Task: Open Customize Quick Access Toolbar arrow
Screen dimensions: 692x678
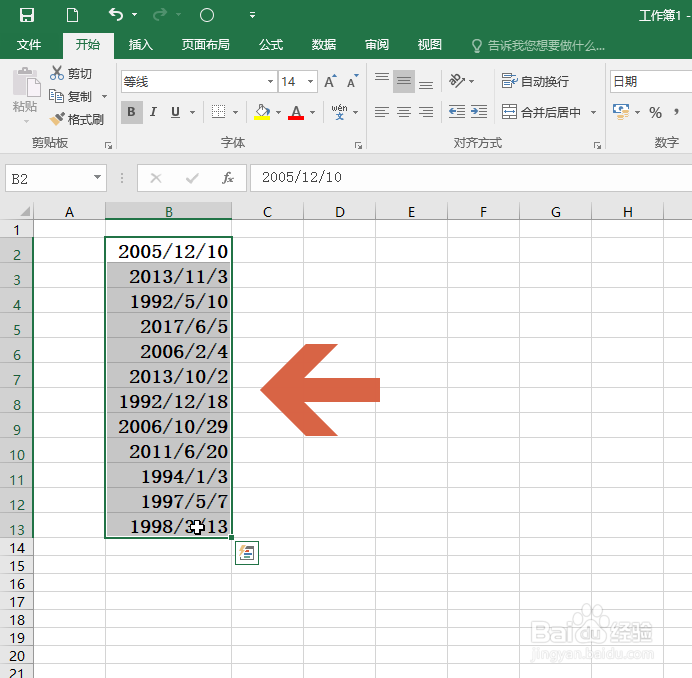Action: coord(252,15)
